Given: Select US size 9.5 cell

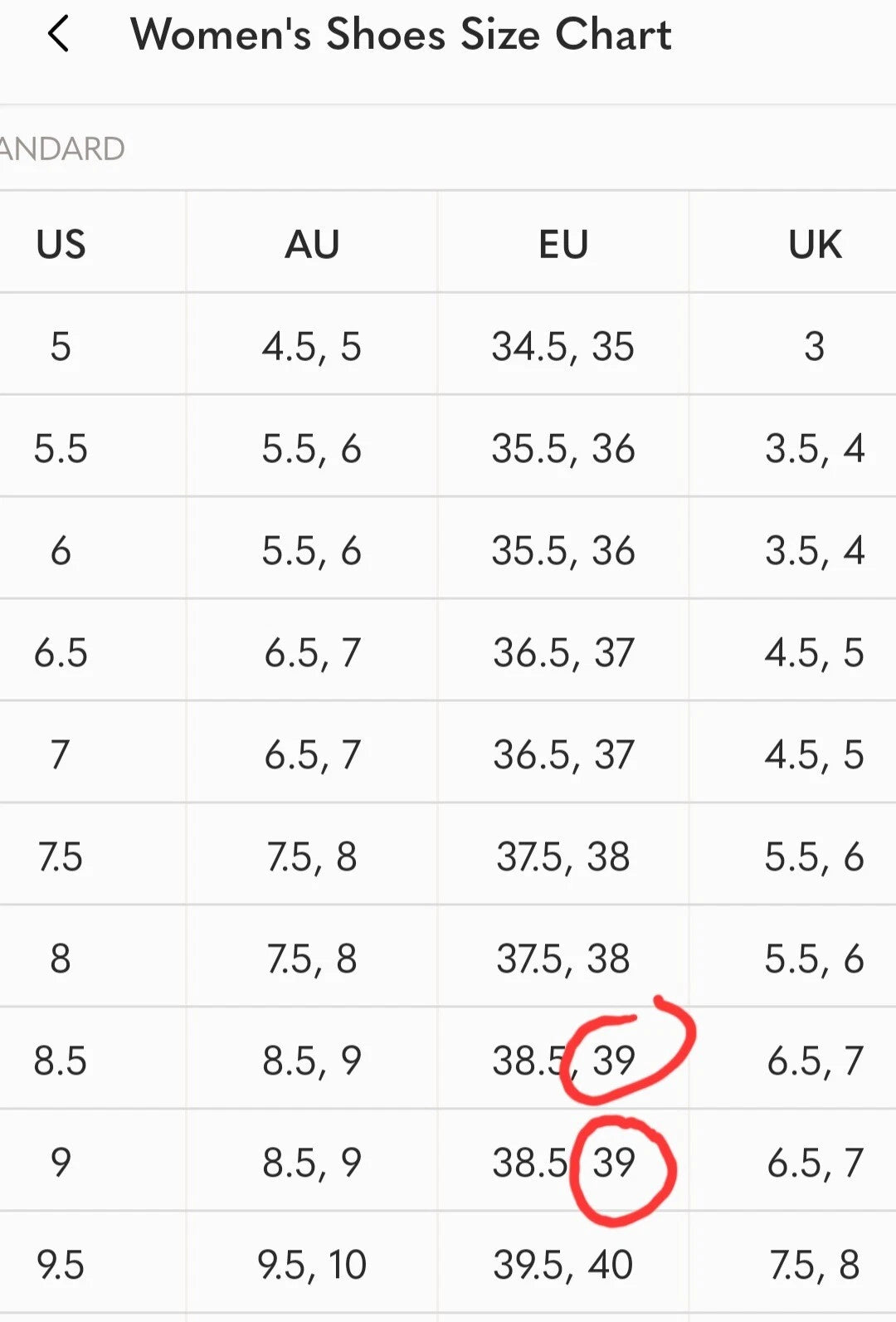Looking at the screenshot, I should (61, 1265).
